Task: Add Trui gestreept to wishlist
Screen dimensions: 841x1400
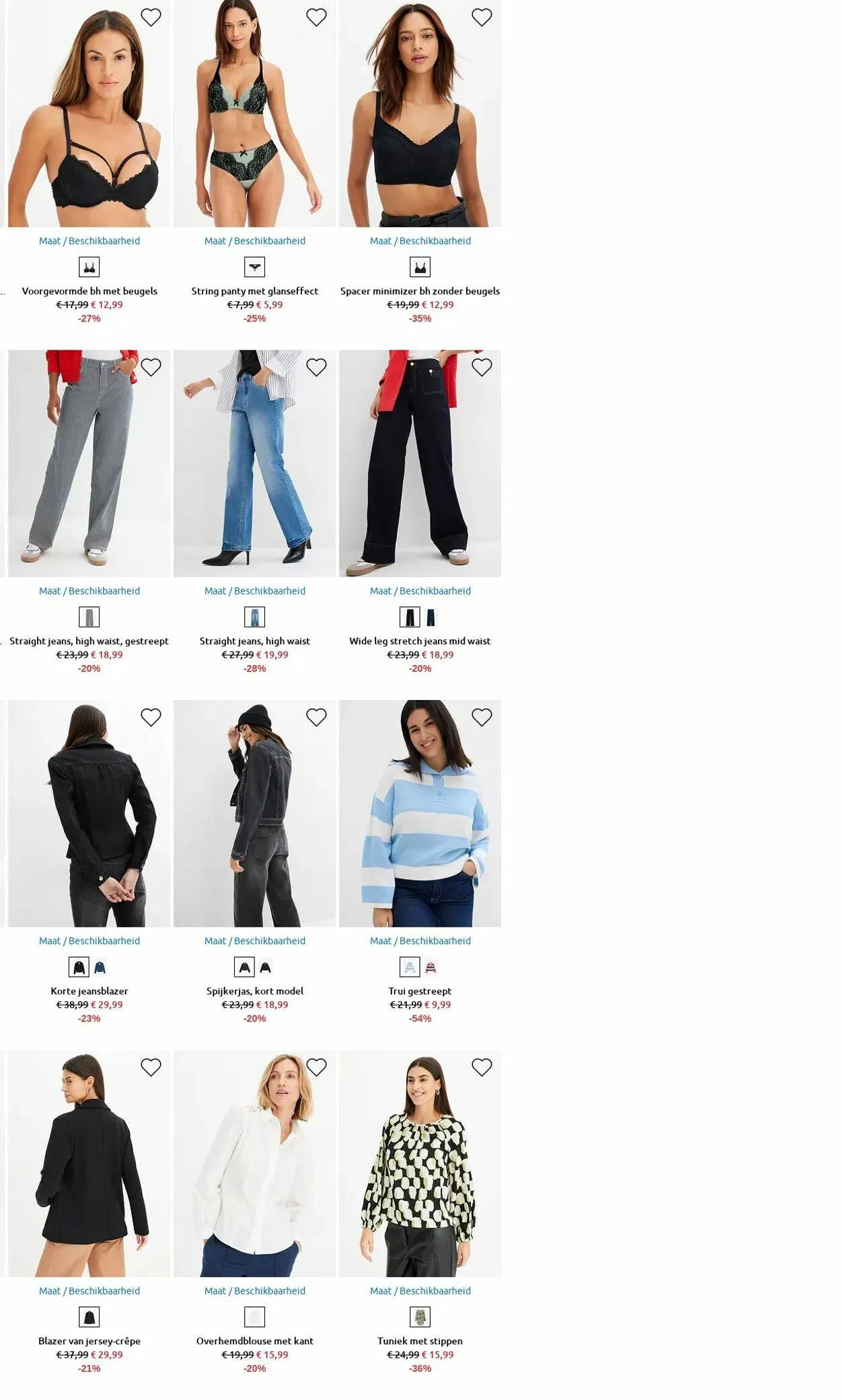Action: 482,717
